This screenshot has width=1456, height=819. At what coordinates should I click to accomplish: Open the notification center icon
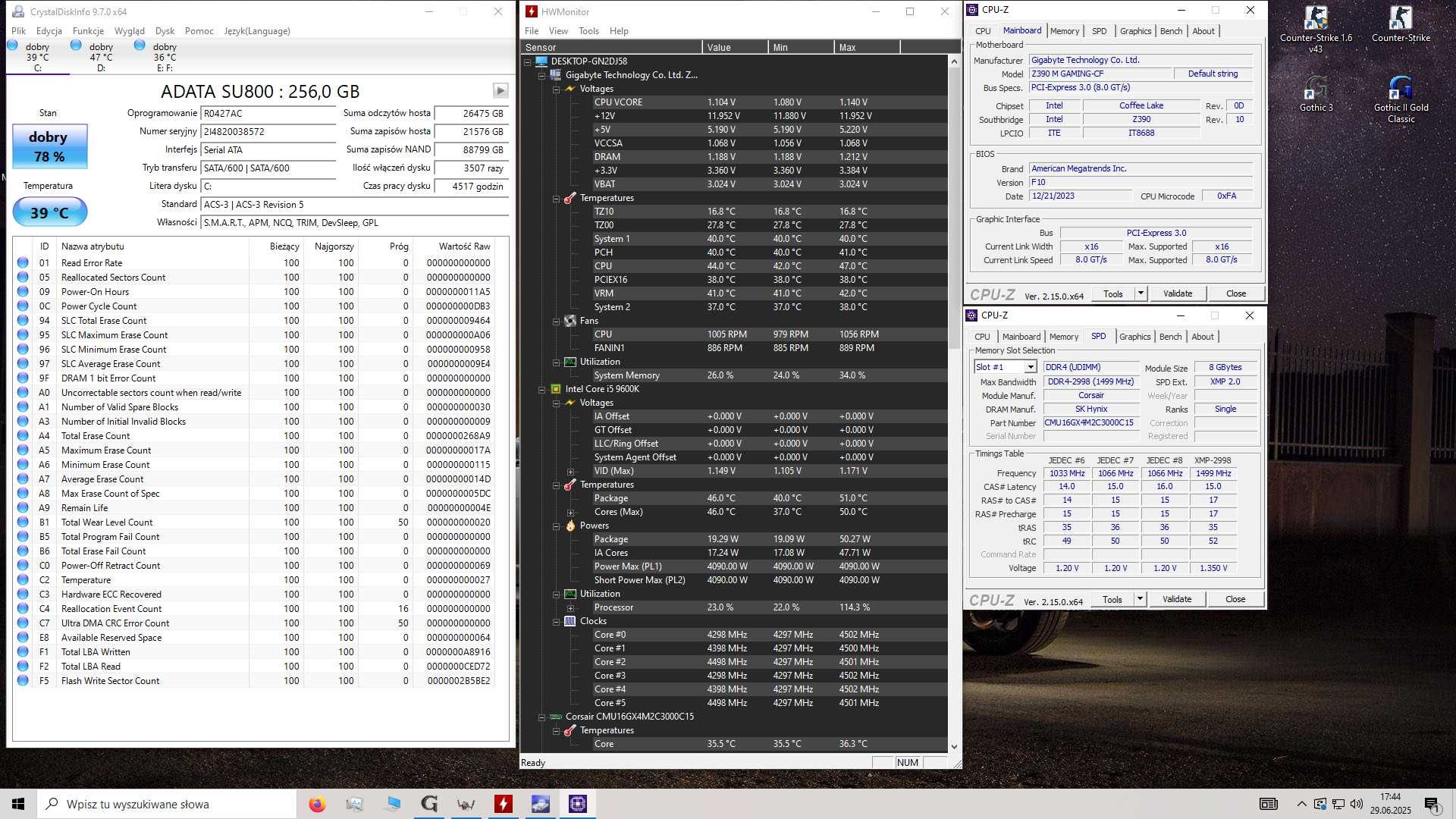click(x=1432, y=805)
